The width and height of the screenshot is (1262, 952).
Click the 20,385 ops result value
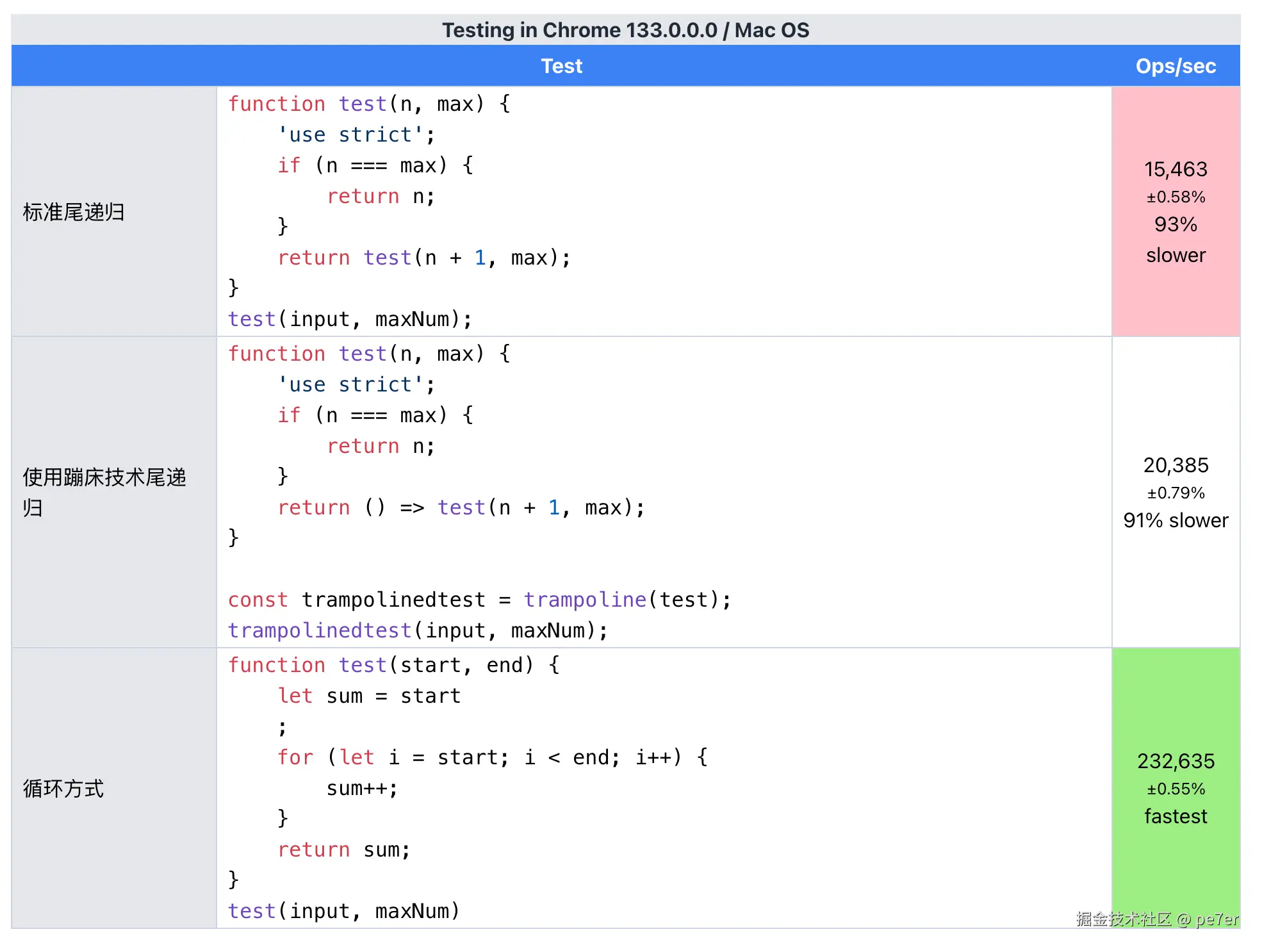tap(1175, 465)
